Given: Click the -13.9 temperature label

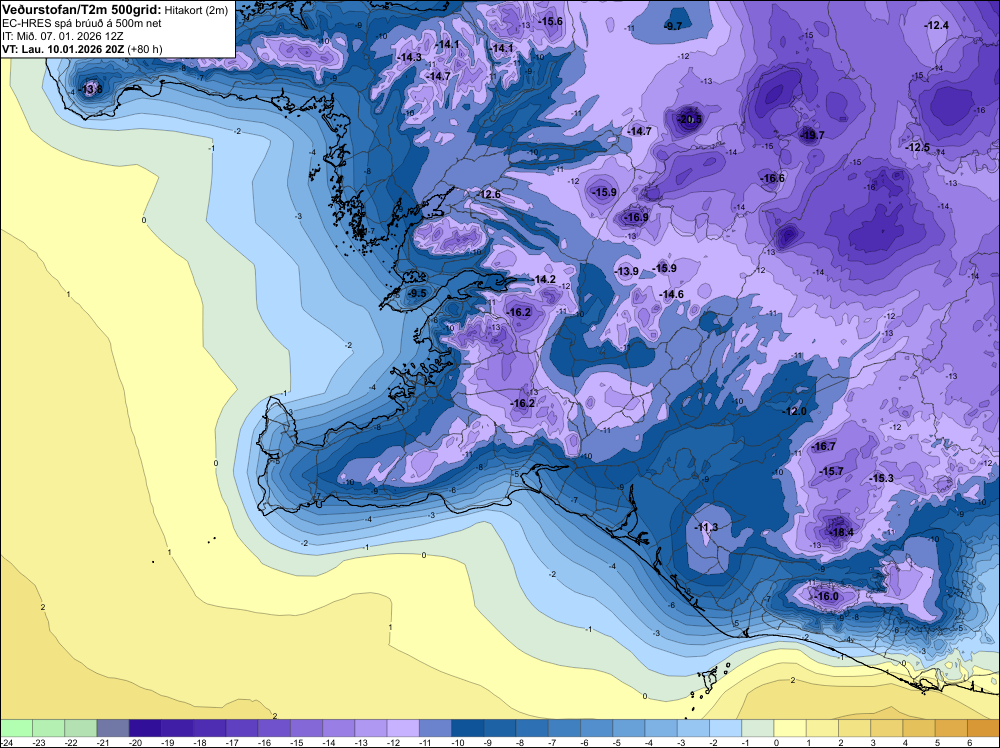Looking at the screenshot, I should click(626, 271).
